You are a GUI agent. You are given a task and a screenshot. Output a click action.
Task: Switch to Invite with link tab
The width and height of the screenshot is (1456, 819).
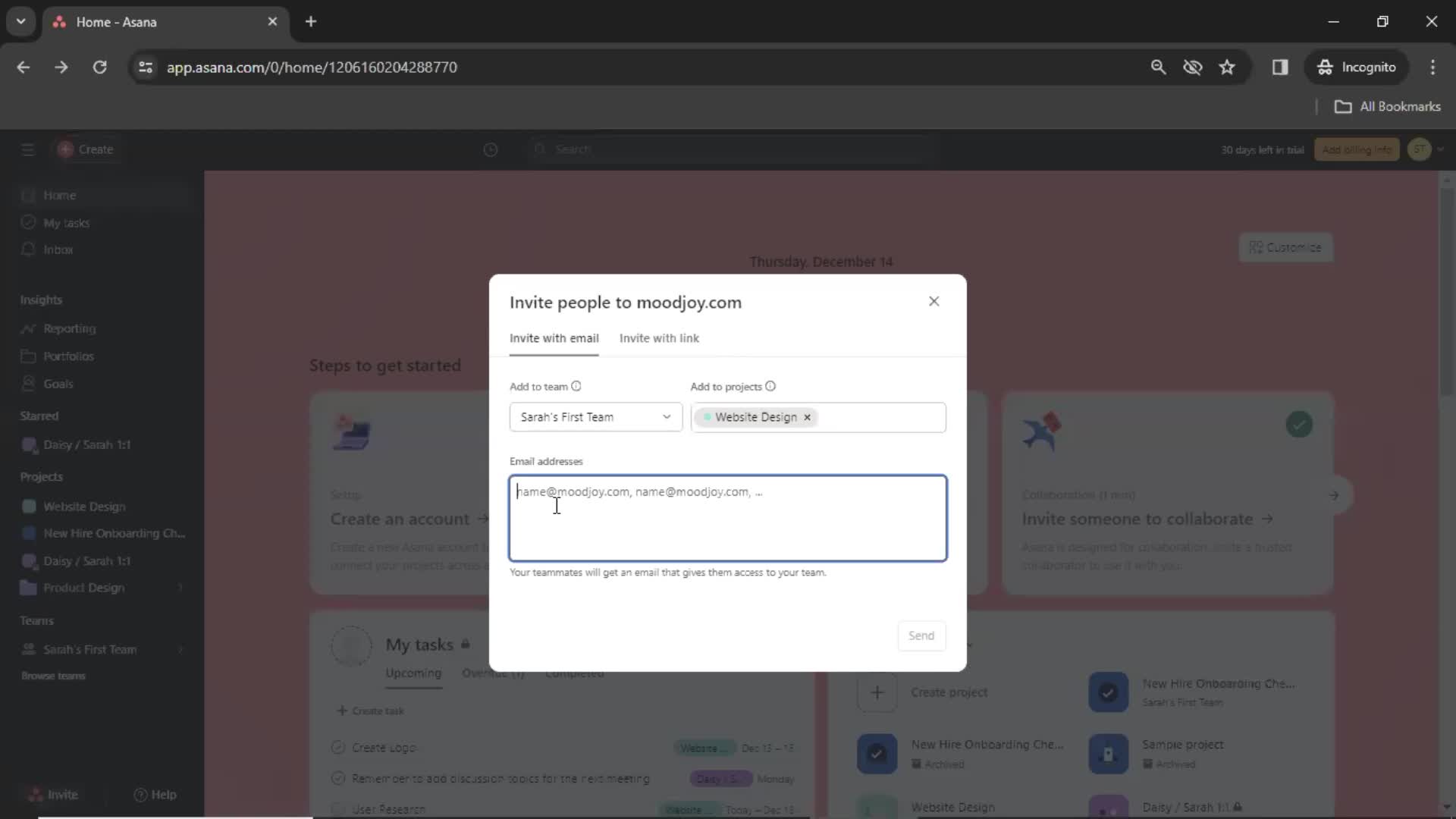point(659,338)
